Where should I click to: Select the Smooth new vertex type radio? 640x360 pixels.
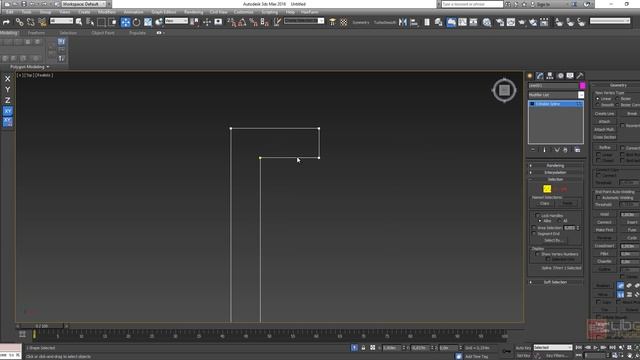point(598,105)
